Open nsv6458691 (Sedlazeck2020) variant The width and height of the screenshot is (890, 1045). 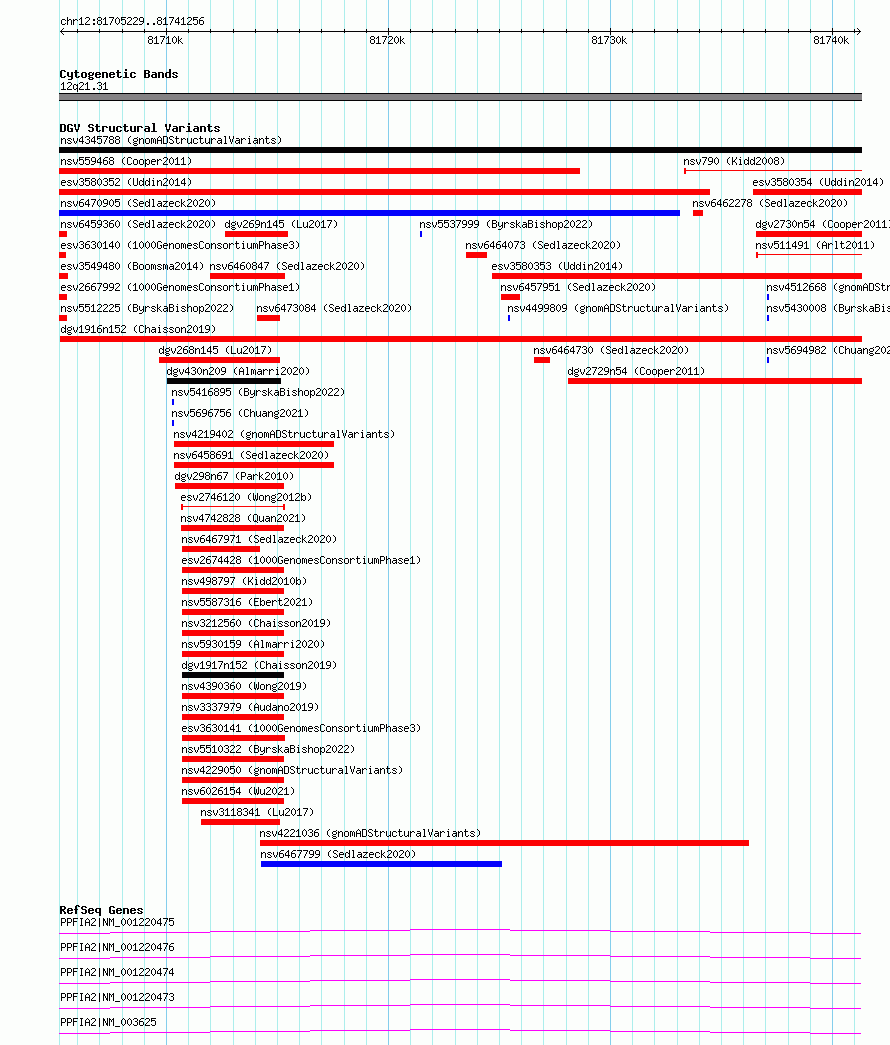tap(253, 465)
